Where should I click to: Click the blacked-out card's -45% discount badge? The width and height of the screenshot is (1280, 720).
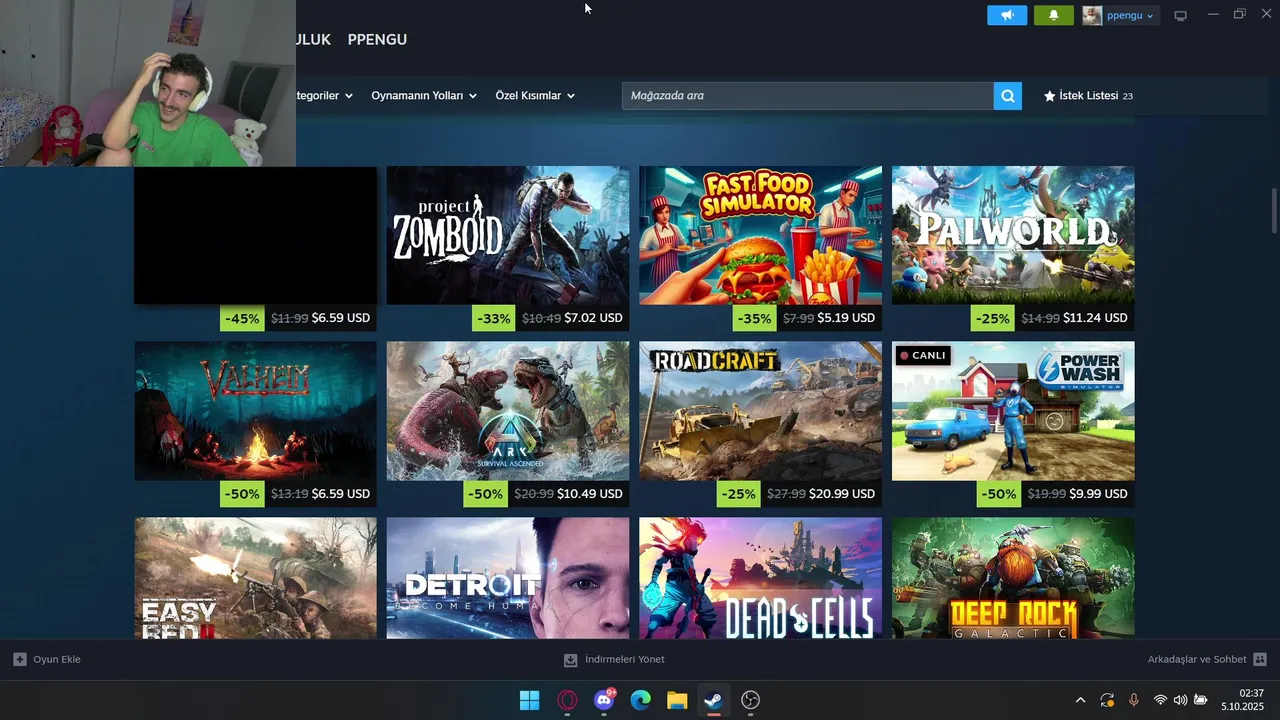[x=242, y=318]
